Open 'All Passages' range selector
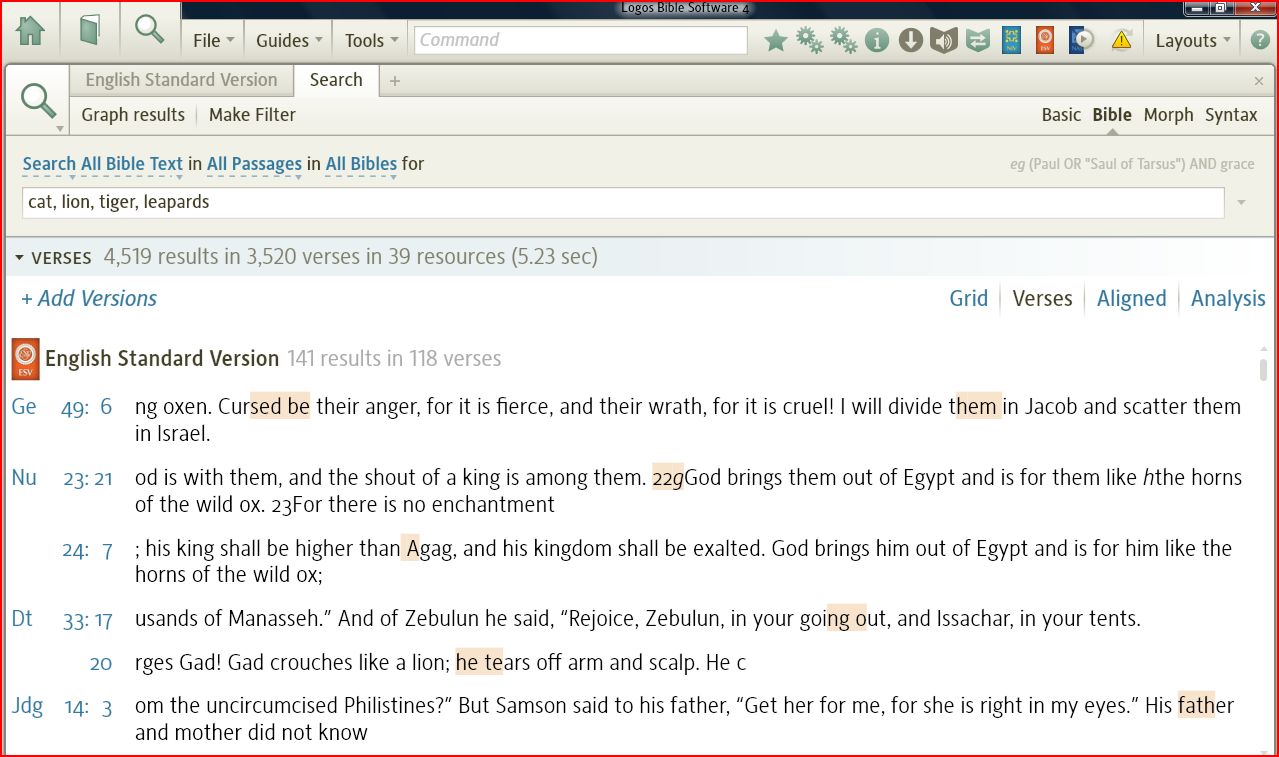 pyautogui.click(x=254, y=164)
